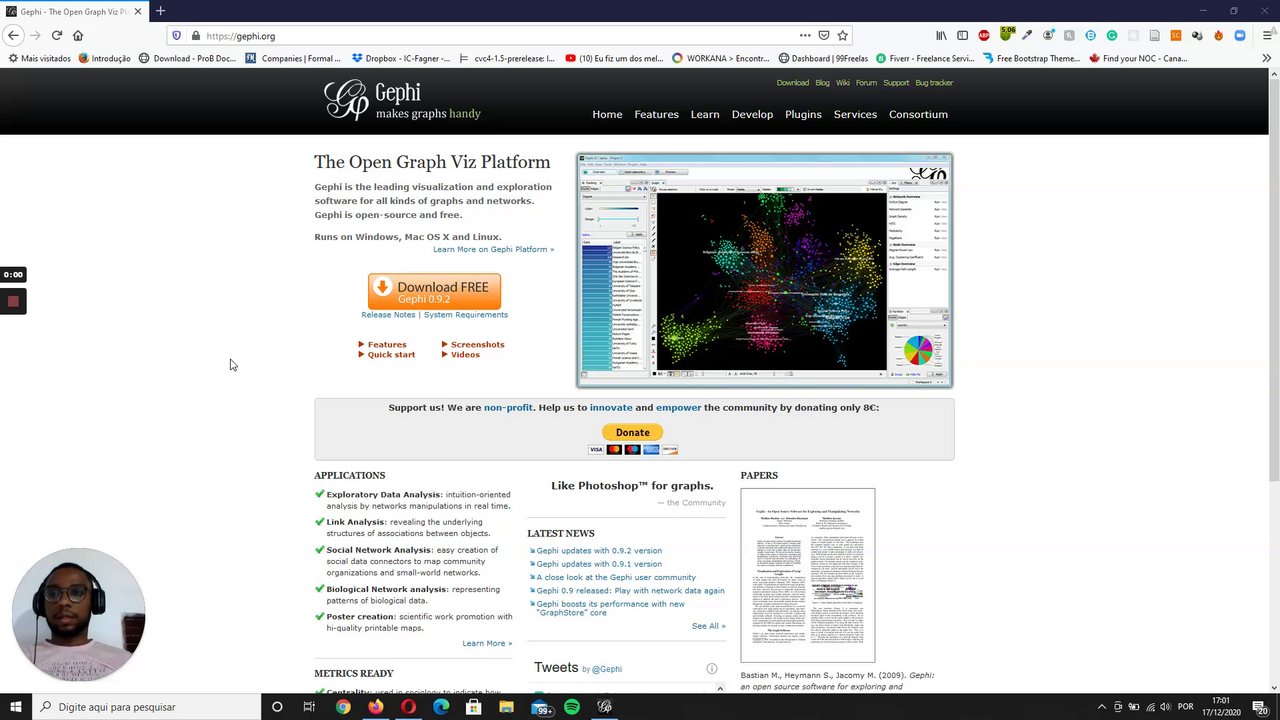Open the System Requirements link
The width and height of the screenshot is (1280, 720).
[x=466, y=314]
